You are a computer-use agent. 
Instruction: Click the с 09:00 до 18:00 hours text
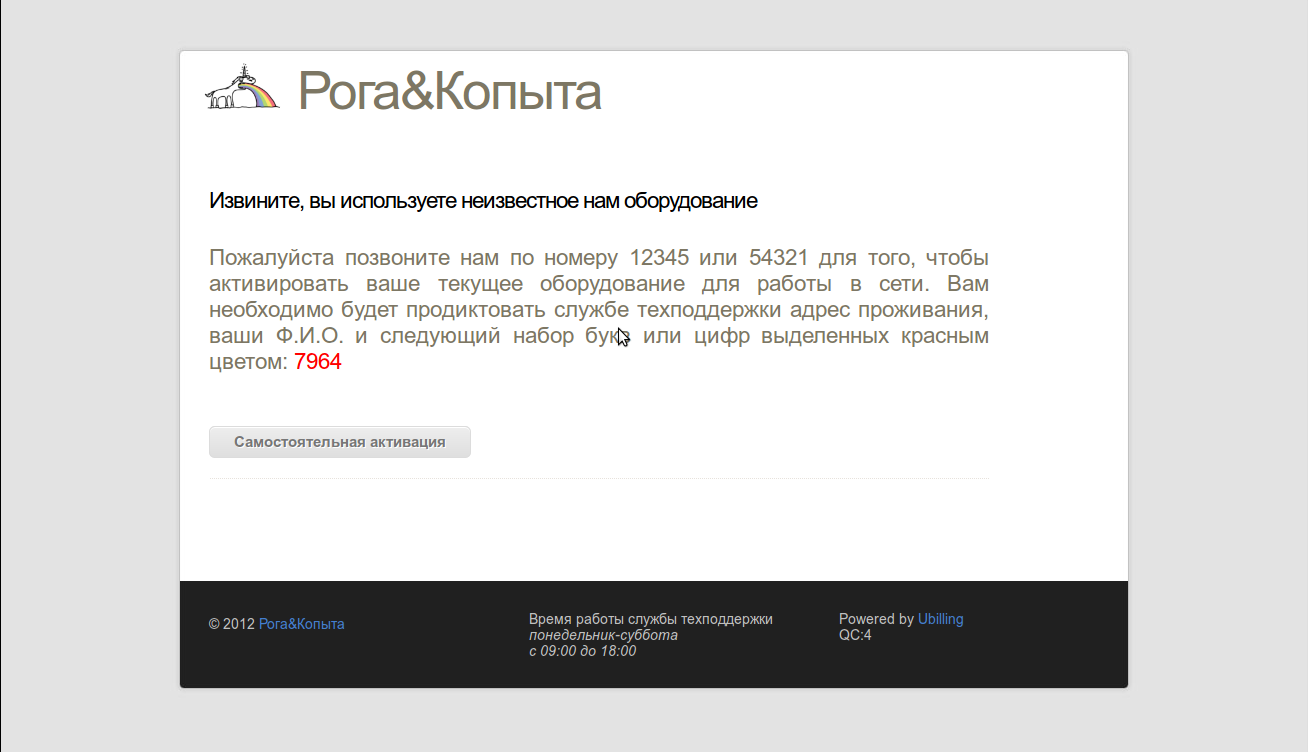coord(582,651)
